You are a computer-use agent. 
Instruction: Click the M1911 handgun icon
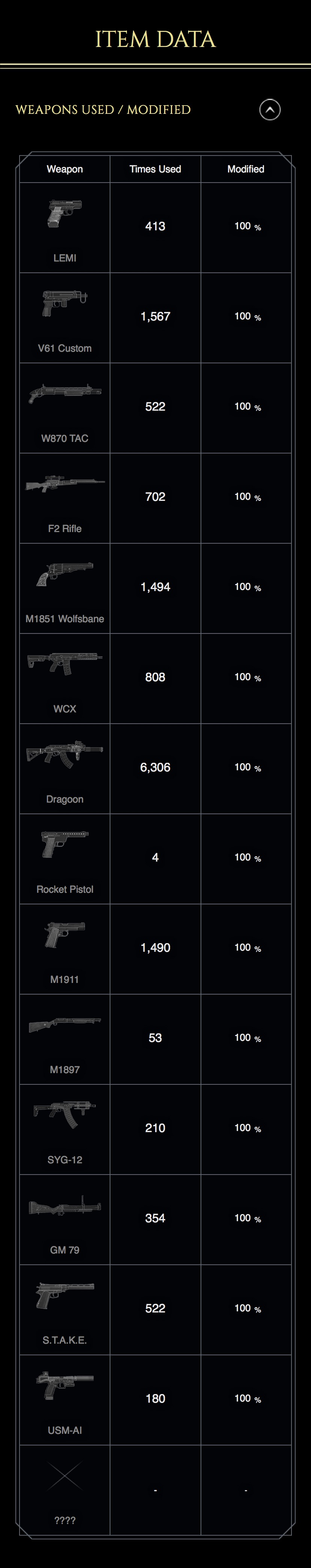[x=65, y=934]
